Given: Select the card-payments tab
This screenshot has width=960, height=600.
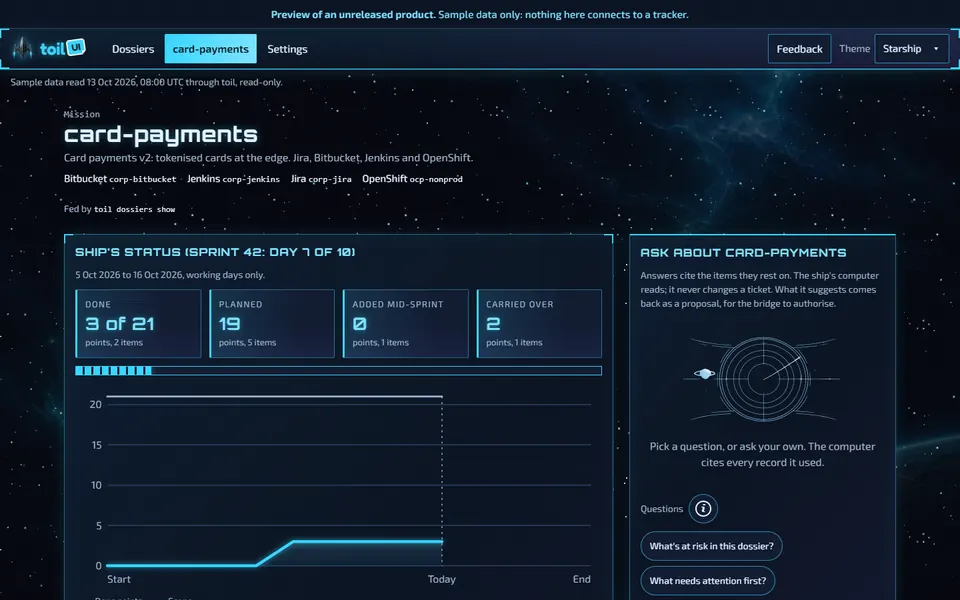Looking at the screenshot, I should (211, 49).
